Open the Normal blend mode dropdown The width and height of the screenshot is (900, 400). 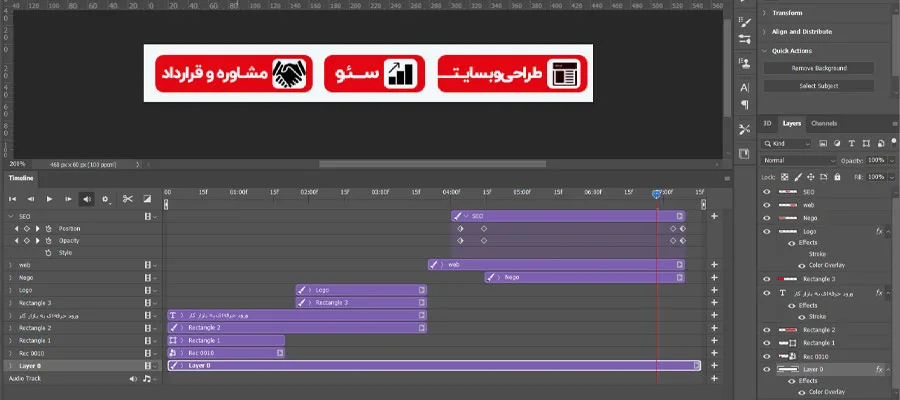(x=799, y=161)
